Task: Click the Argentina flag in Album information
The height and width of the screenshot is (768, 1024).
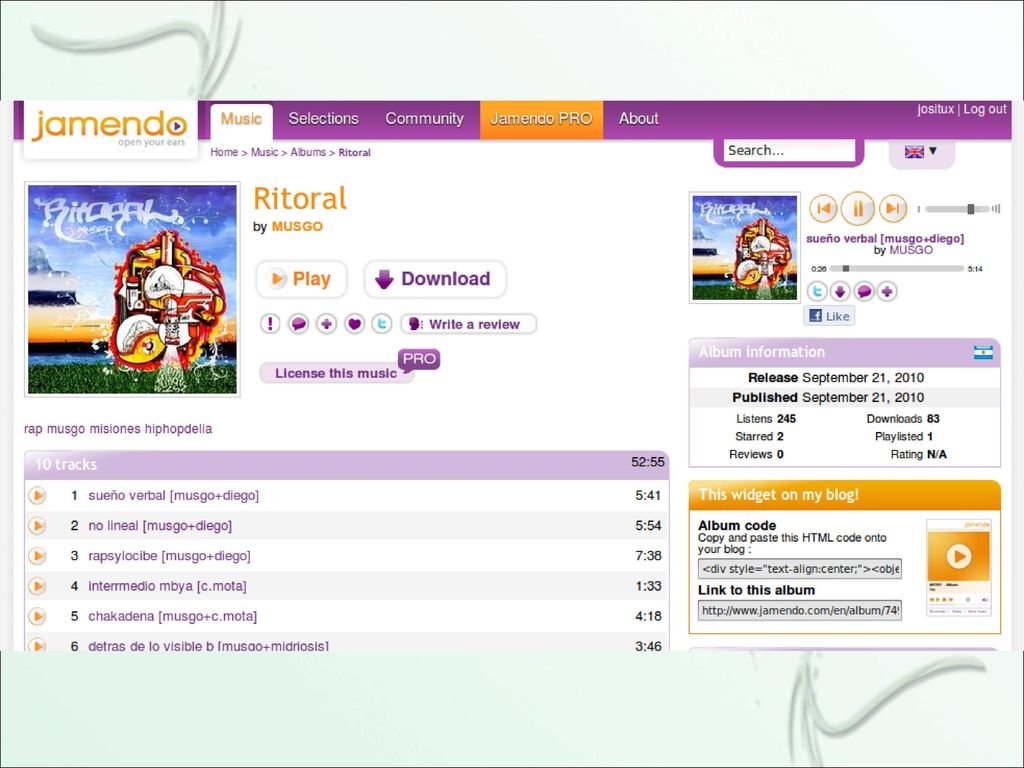Action: [x=983, y=352]
